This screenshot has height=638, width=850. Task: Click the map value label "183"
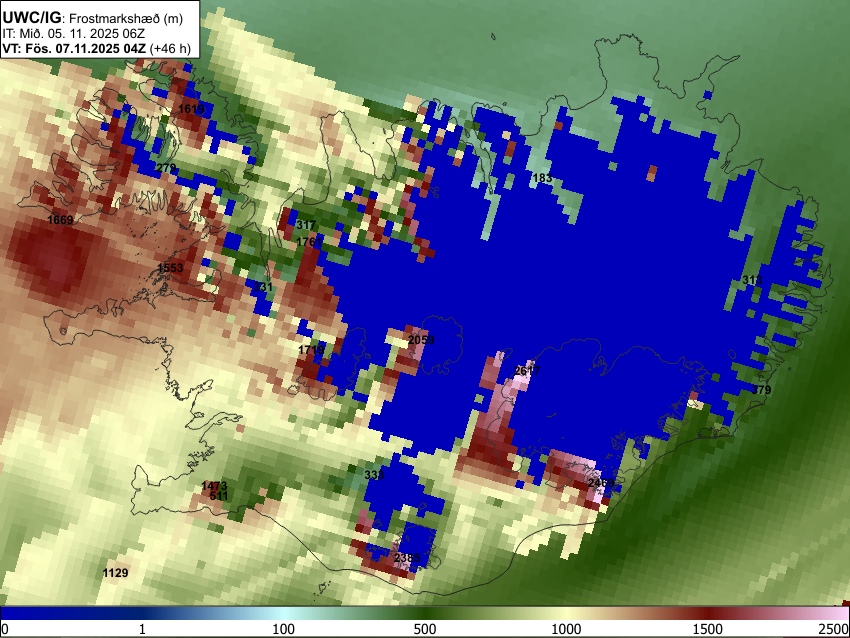point(542,178)
